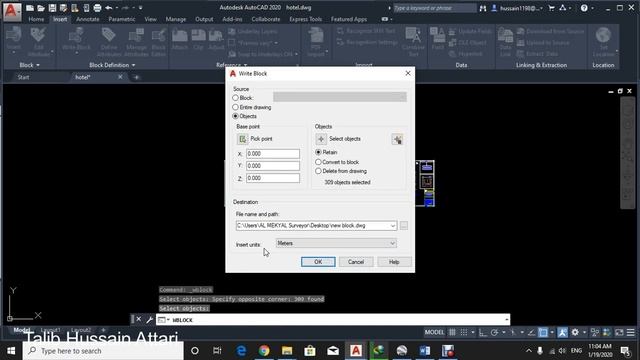The height and width of the screenshot is (360, 640).
Task: Choose Delete from drawing option
Action: [318, 171]
